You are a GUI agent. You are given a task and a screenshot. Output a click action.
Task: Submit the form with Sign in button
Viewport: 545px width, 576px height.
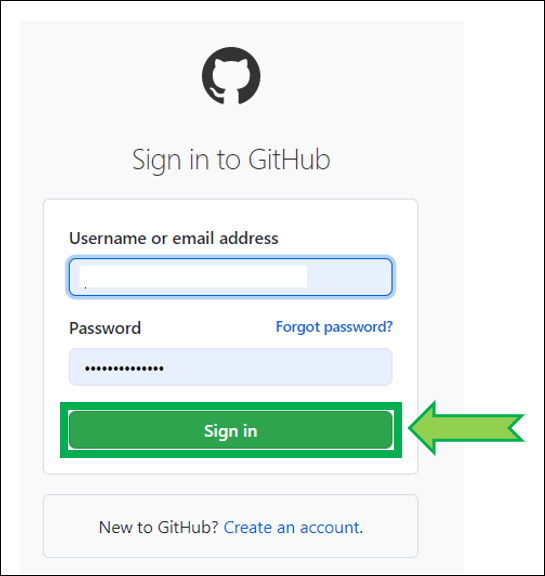pyautogui.click(x=231, y=430)
